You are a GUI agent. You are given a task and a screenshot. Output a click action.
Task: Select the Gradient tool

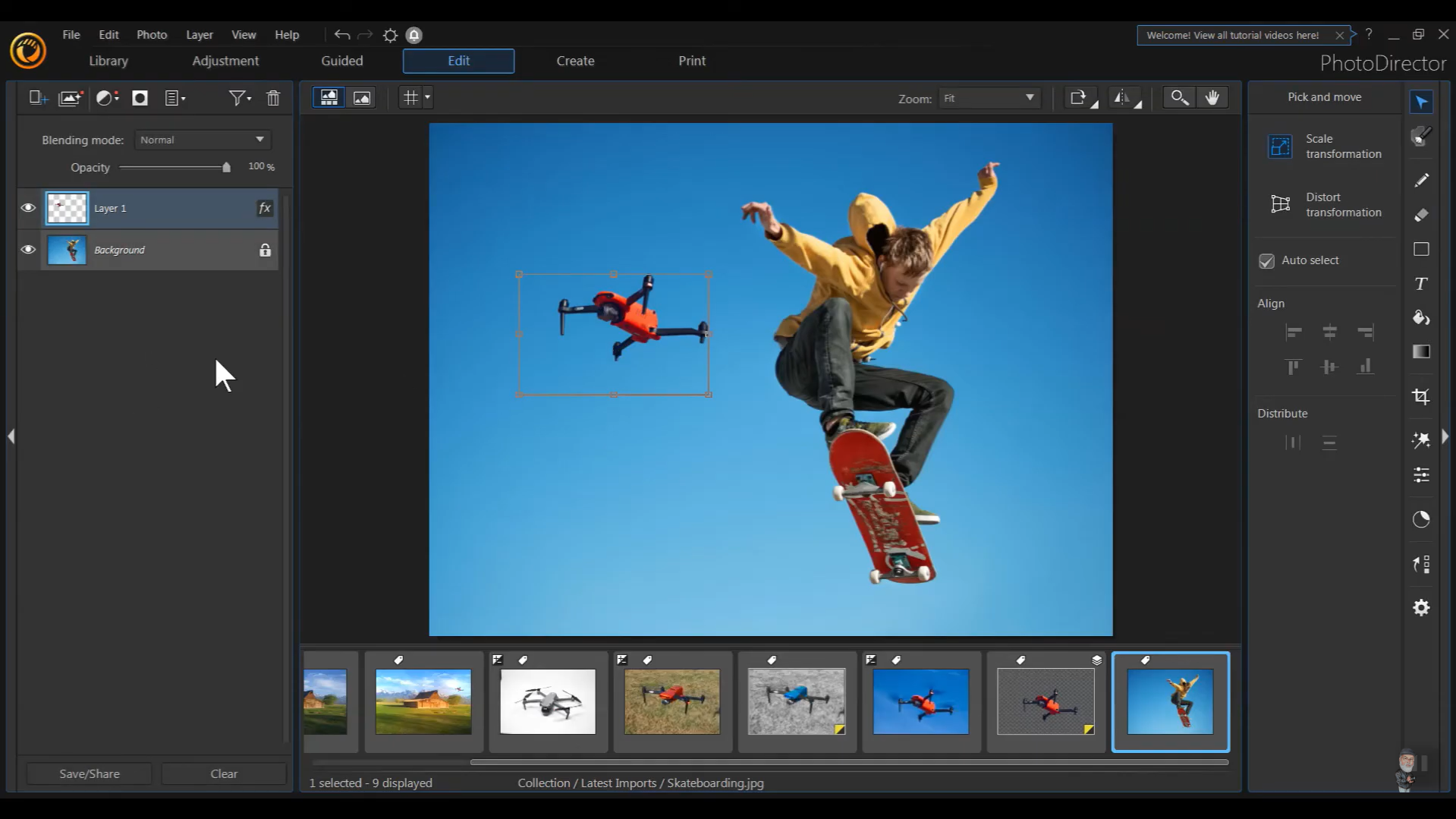coord(1421,351)
